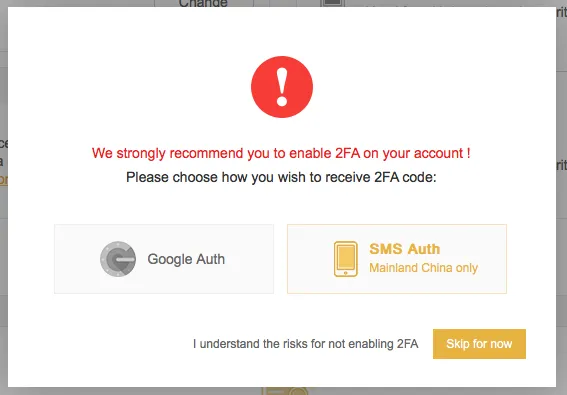Click the 'SMS Auth' heading text

[405, 249]
